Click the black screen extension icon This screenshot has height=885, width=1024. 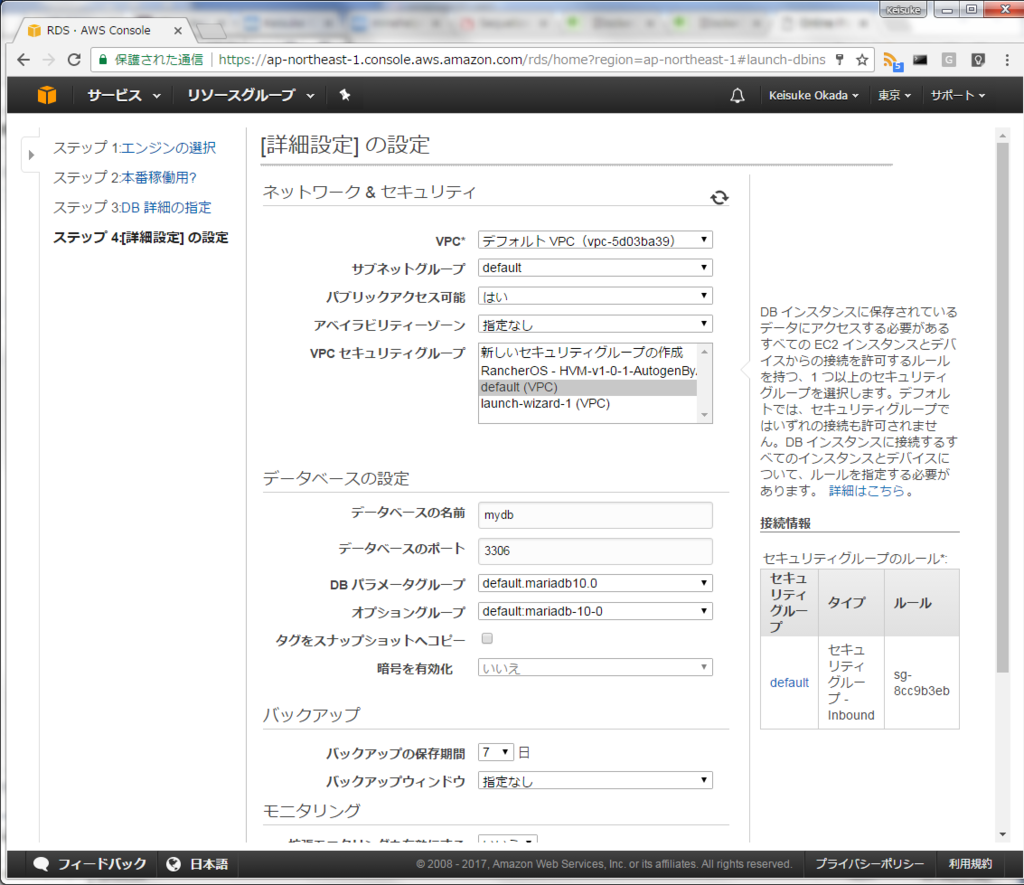pyautogui.click(x=920, y=59)
